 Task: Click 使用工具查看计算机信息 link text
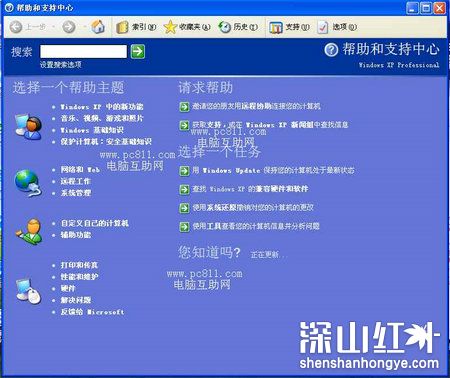point(256,226)
